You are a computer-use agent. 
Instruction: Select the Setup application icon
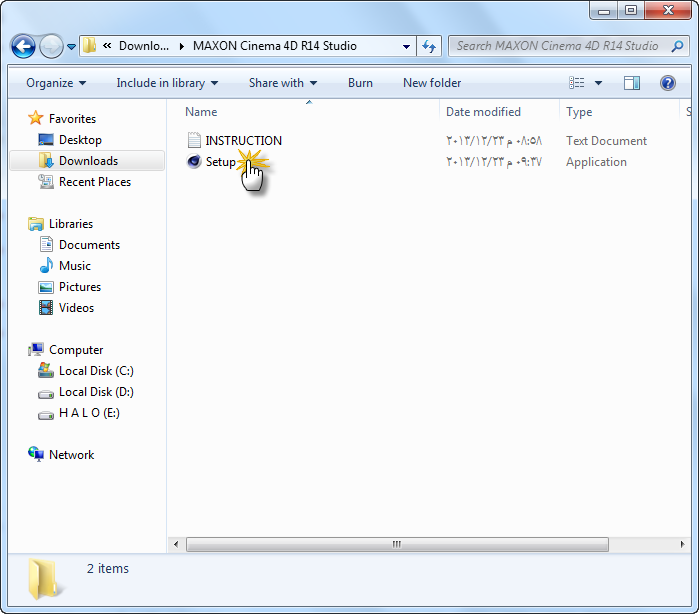tap(195, 162)
